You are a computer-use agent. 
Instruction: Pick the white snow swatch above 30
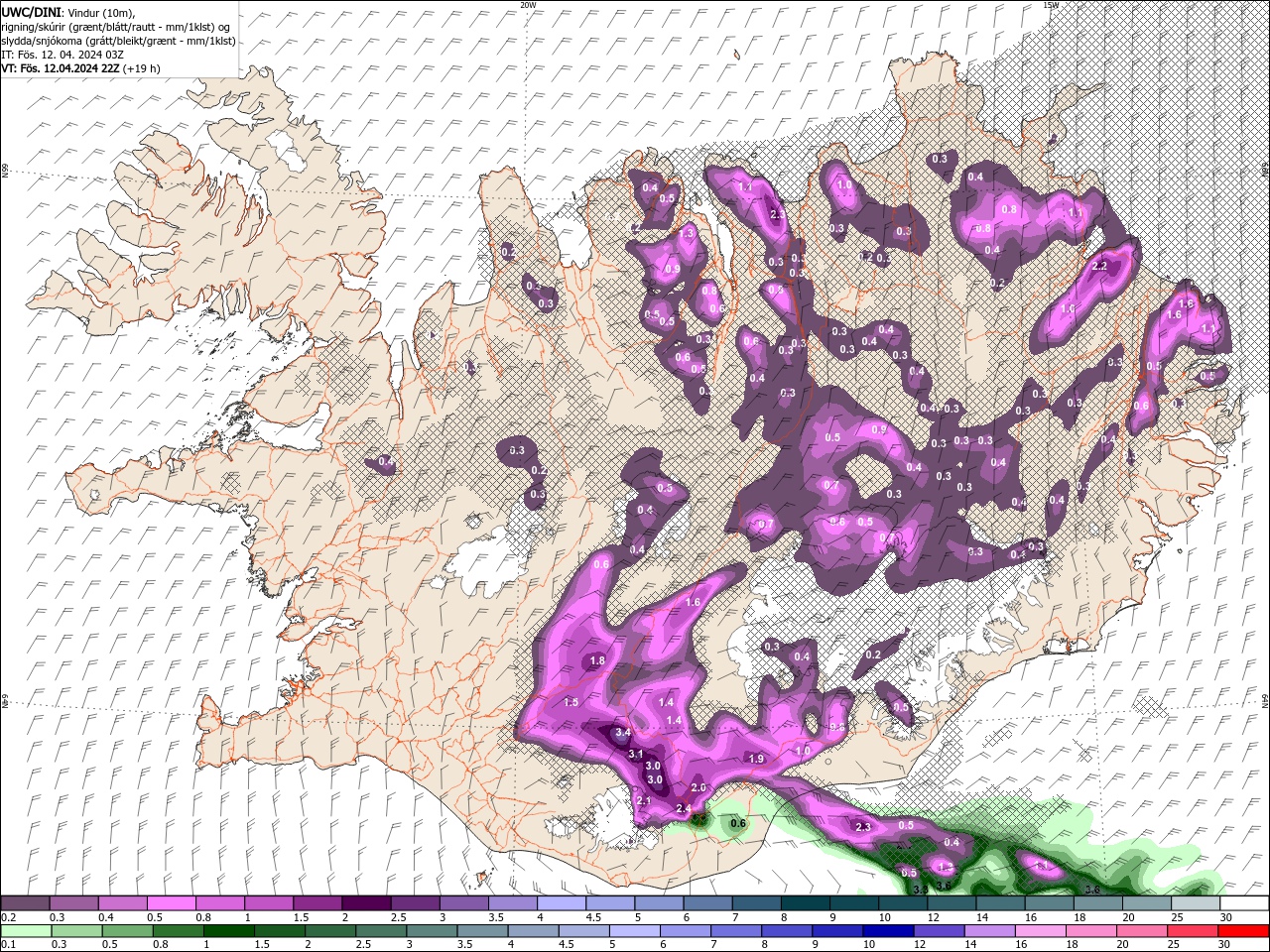click(x=1244, y=903)
